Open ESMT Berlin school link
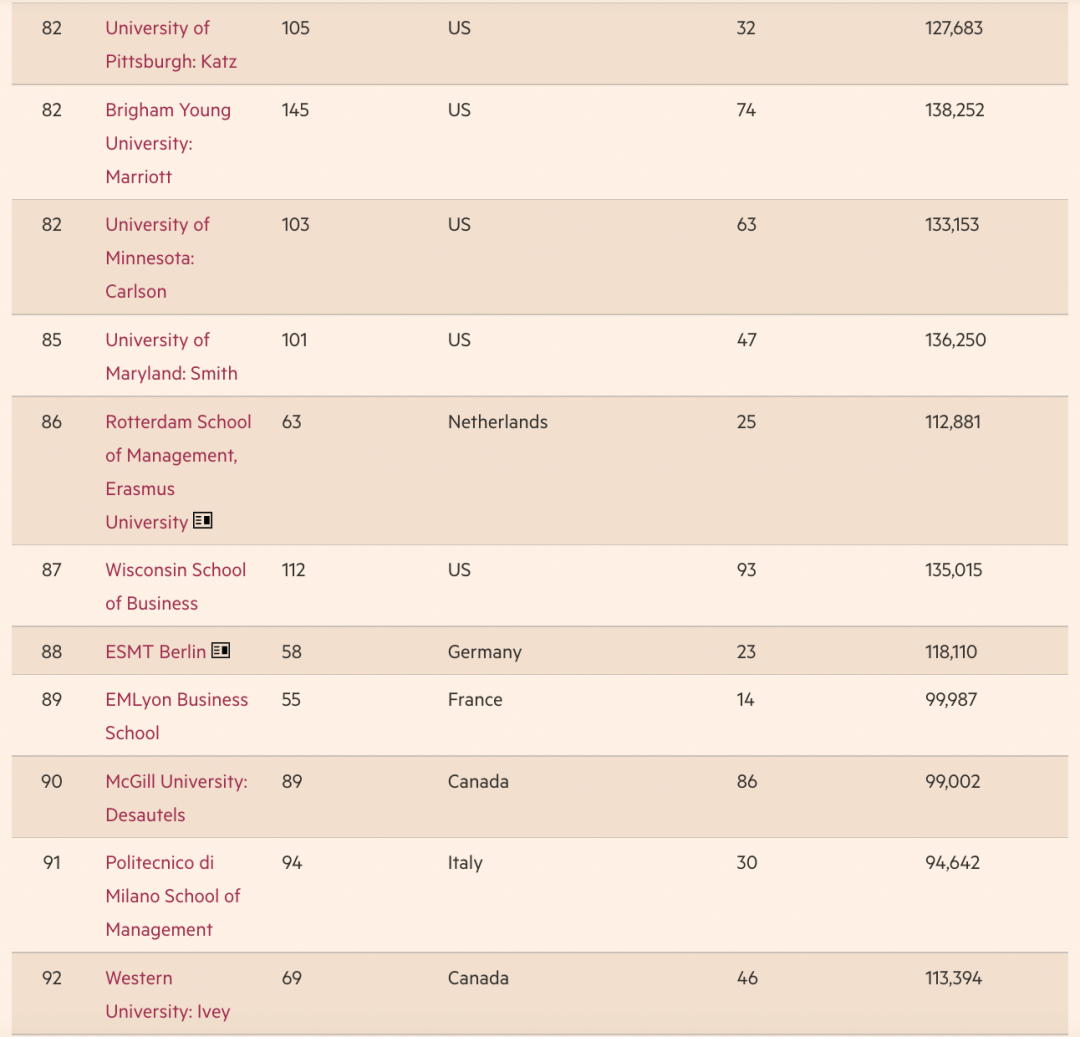 click(x=156, y=651)
